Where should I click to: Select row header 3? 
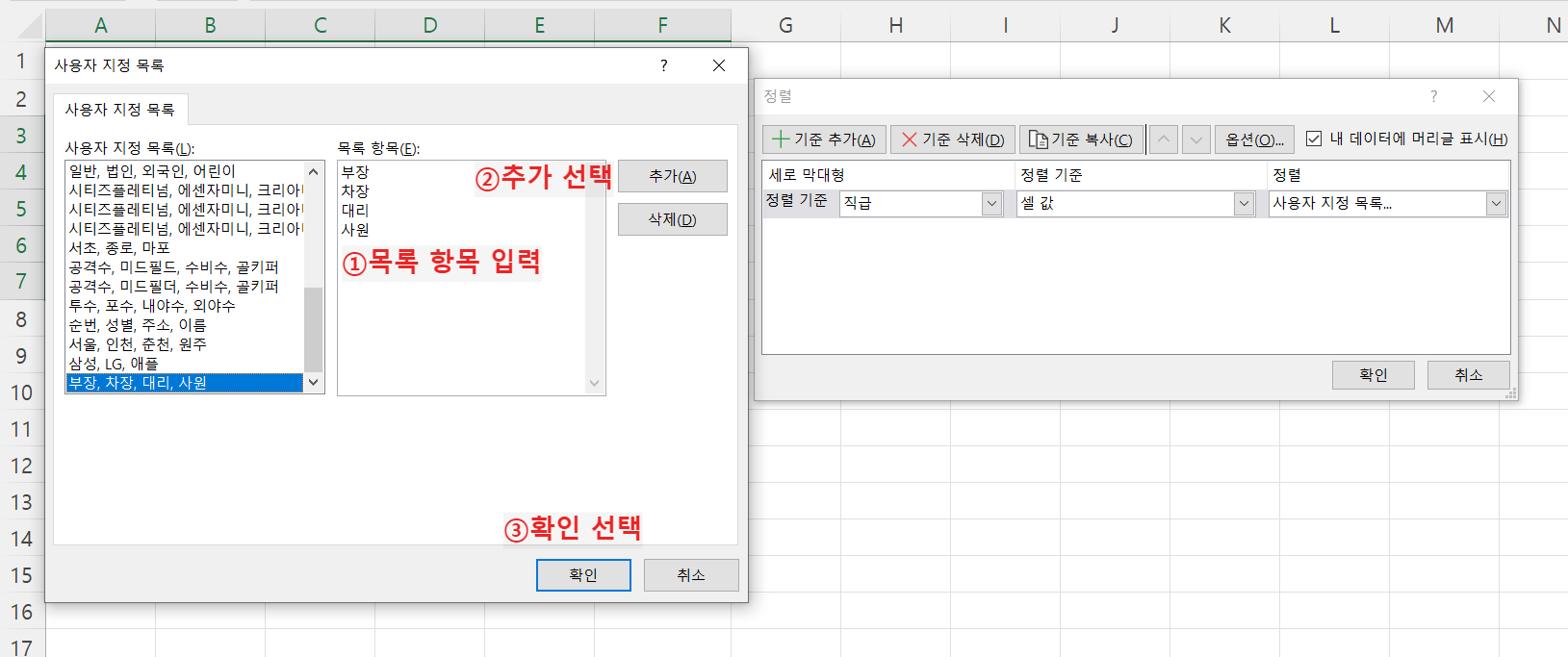(21, 136)
